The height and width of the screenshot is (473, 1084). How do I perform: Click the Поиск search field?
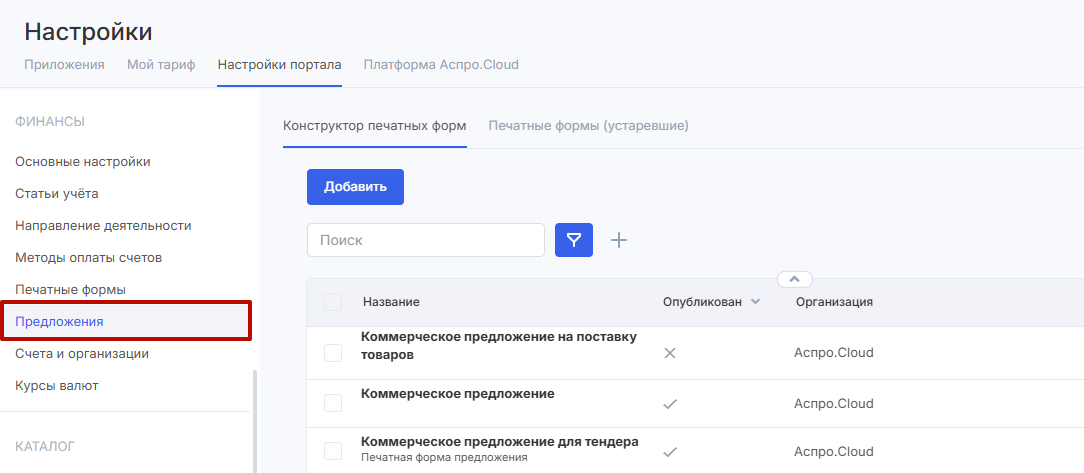click(x=426, y=240)
